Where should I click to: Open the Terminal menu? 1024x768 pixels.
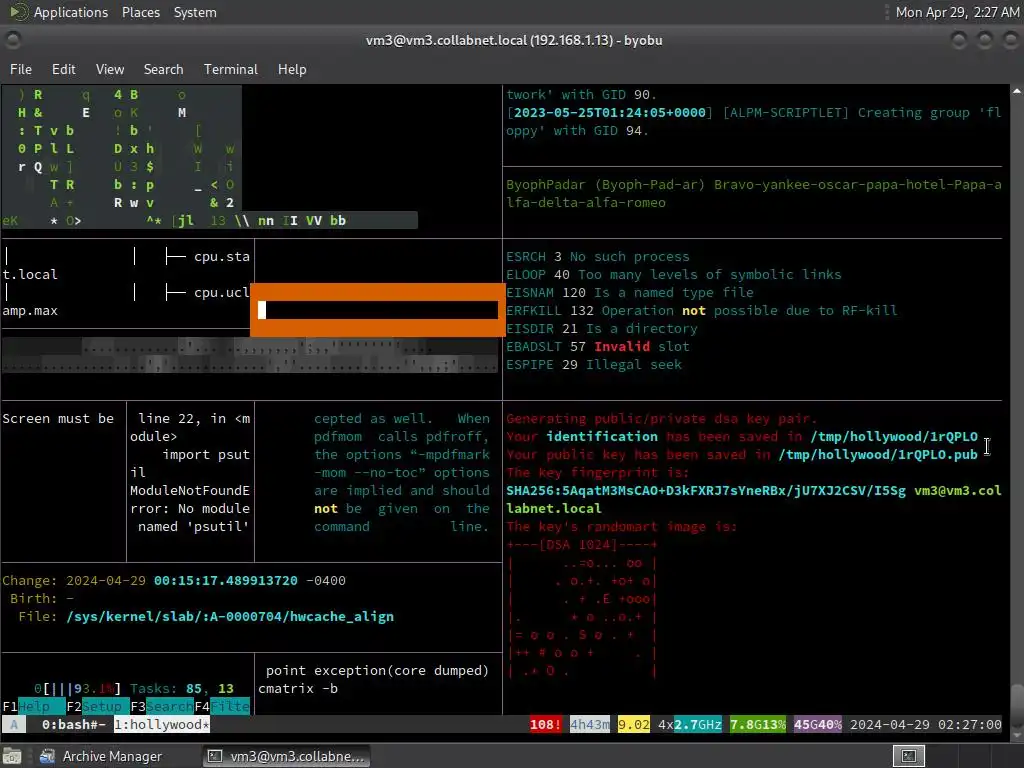pos(231,69)
